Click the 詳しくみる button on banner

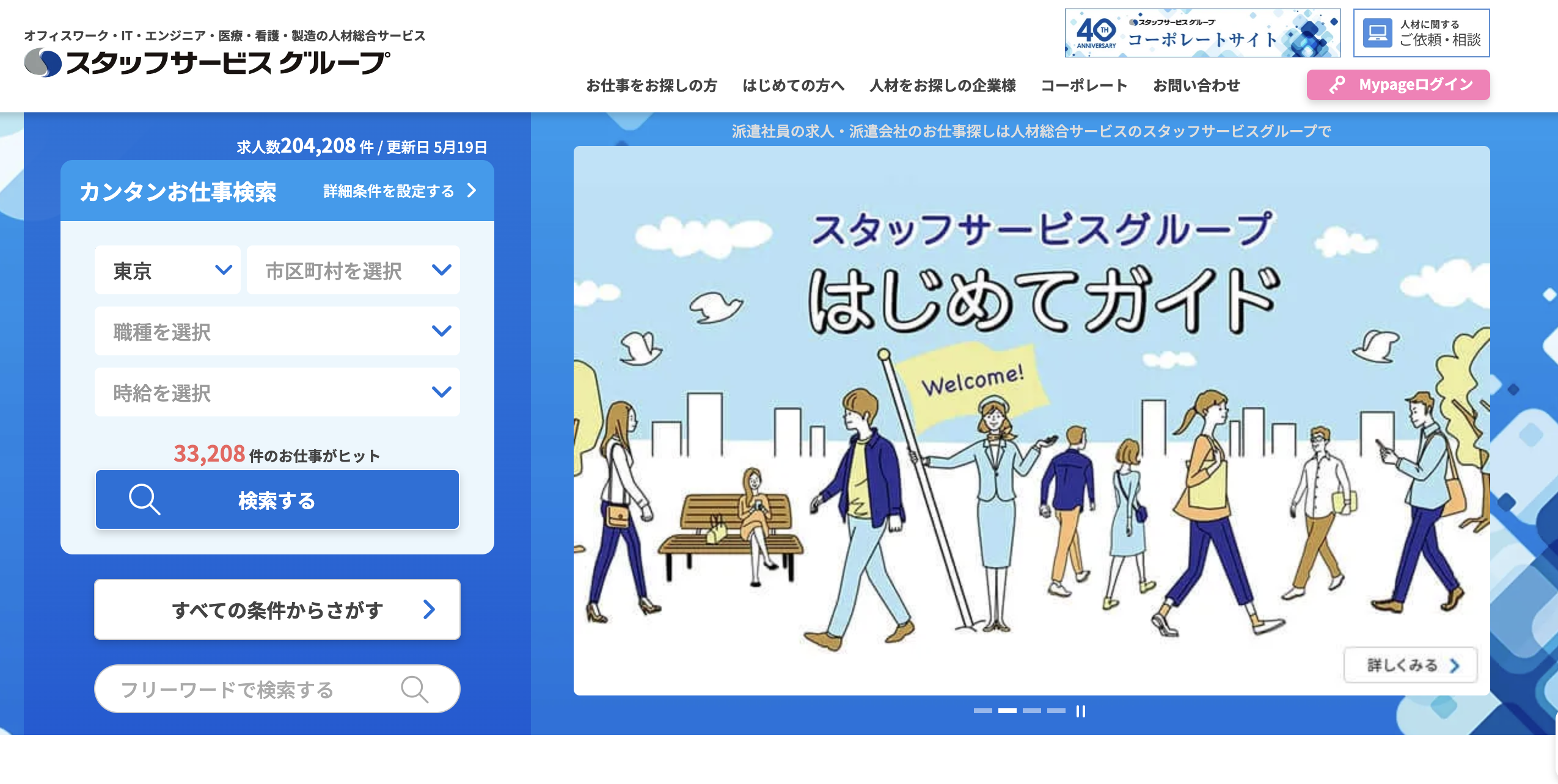pos(1411,665)
